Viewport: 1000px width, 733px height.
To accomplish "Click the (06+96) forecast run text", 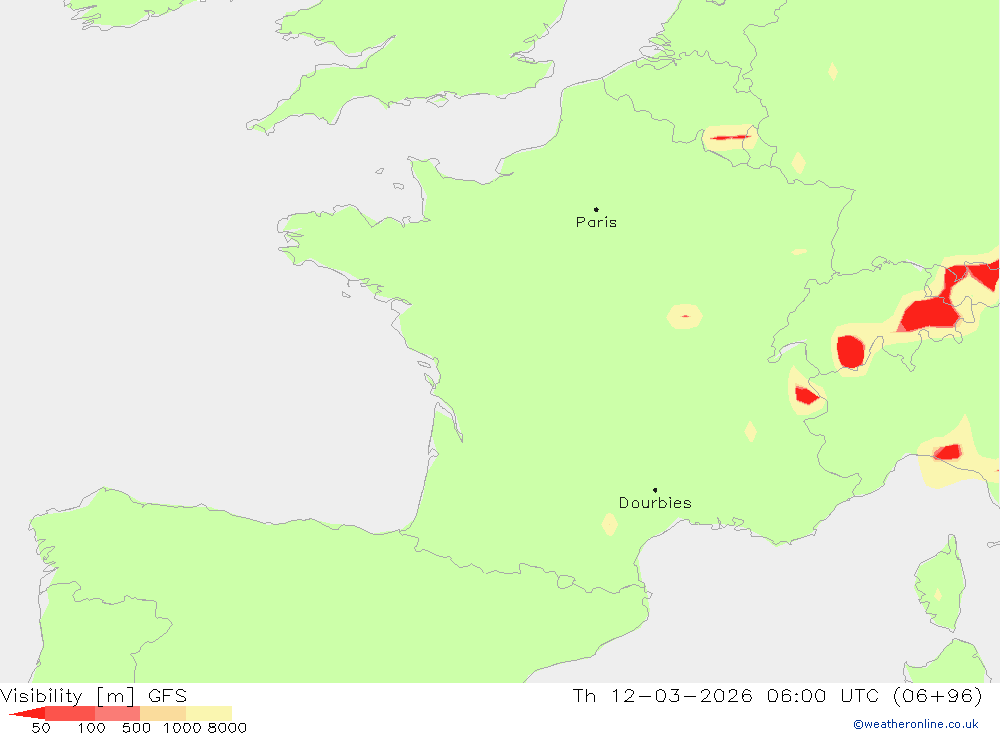I will point(938,695).
